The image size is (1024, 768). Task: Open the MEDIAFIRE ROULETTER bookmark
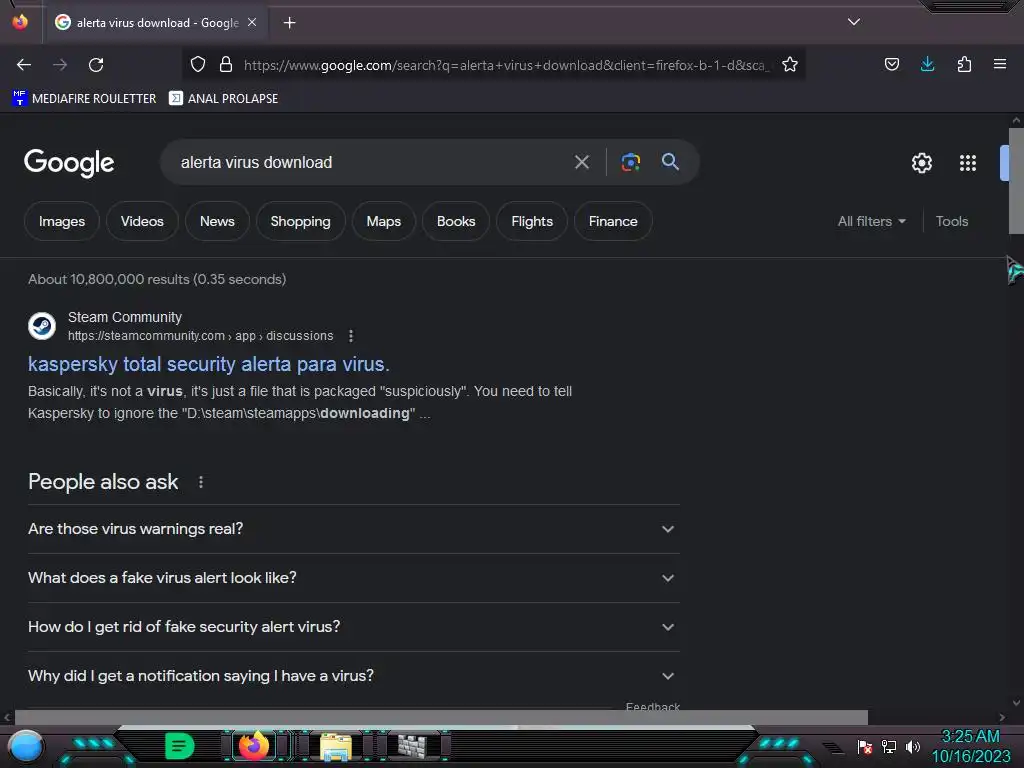click(84, 99)
